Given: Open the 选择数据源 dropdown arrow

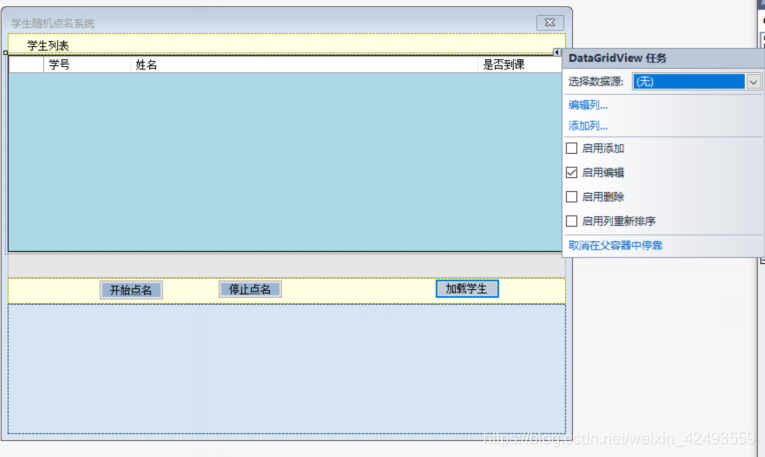Looking at the screenshot, I should pos(753,82).
